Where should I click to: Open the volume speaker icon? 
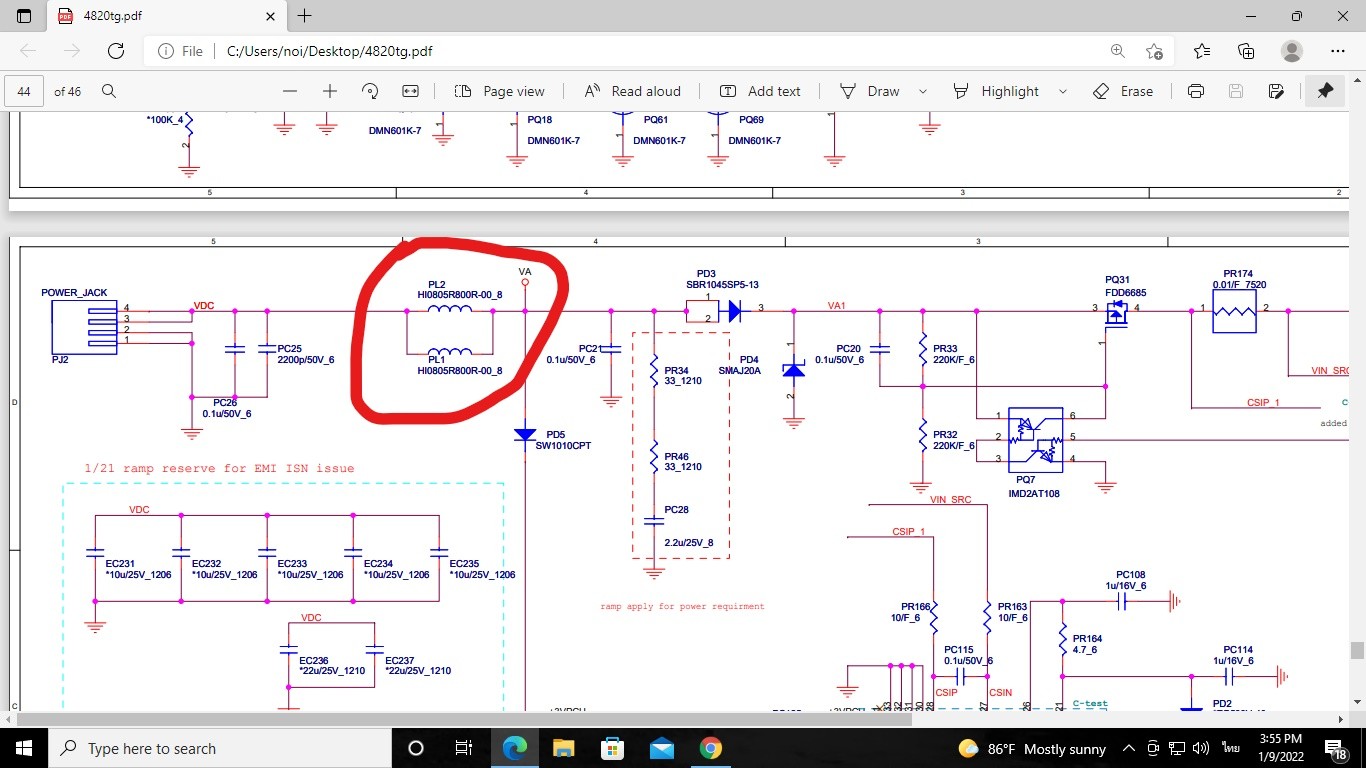point(1201,748)
